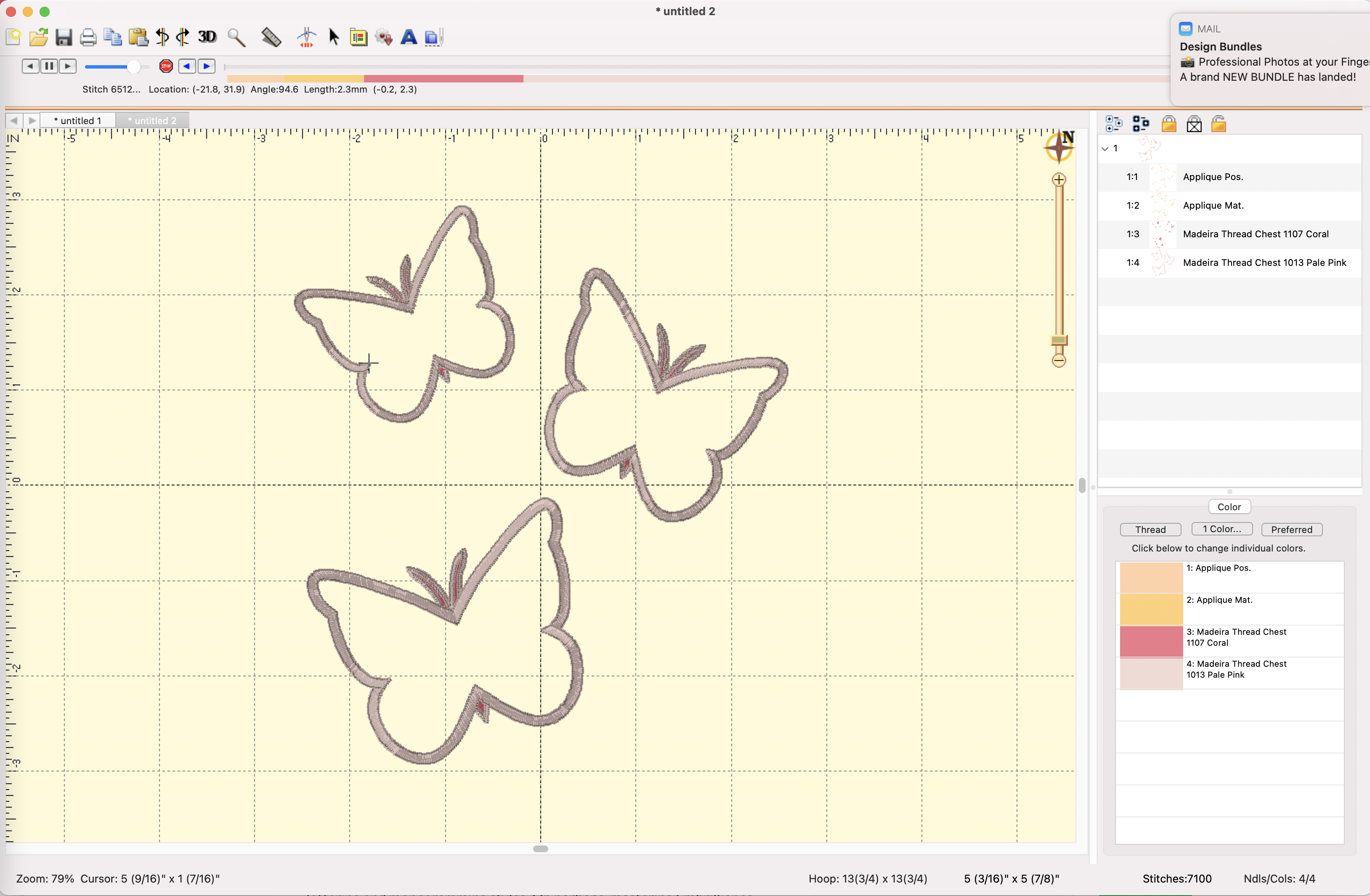This screenshot has height=896, width=1370.
Task: Click the Ndls/Cols: 4/4 status text
Action: [1279, 879]
